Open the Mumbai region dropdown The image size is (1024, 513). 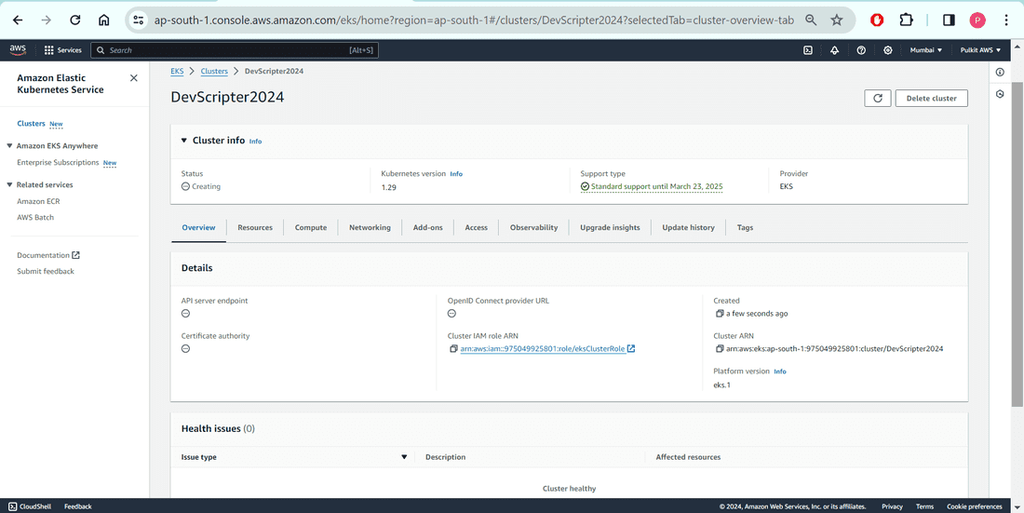click(926, 50)
